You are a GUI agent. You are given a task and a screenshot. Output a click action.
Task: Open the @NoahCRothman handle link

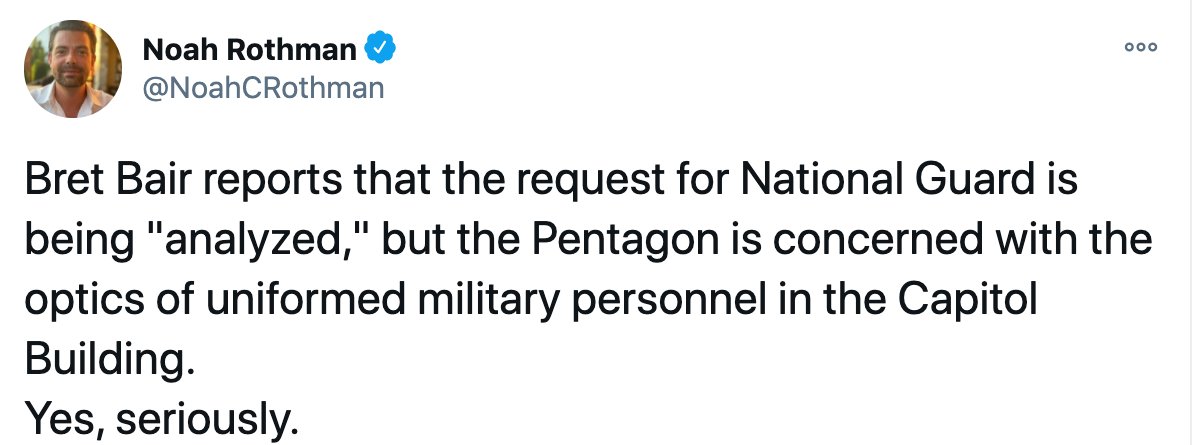coord(263,88)
